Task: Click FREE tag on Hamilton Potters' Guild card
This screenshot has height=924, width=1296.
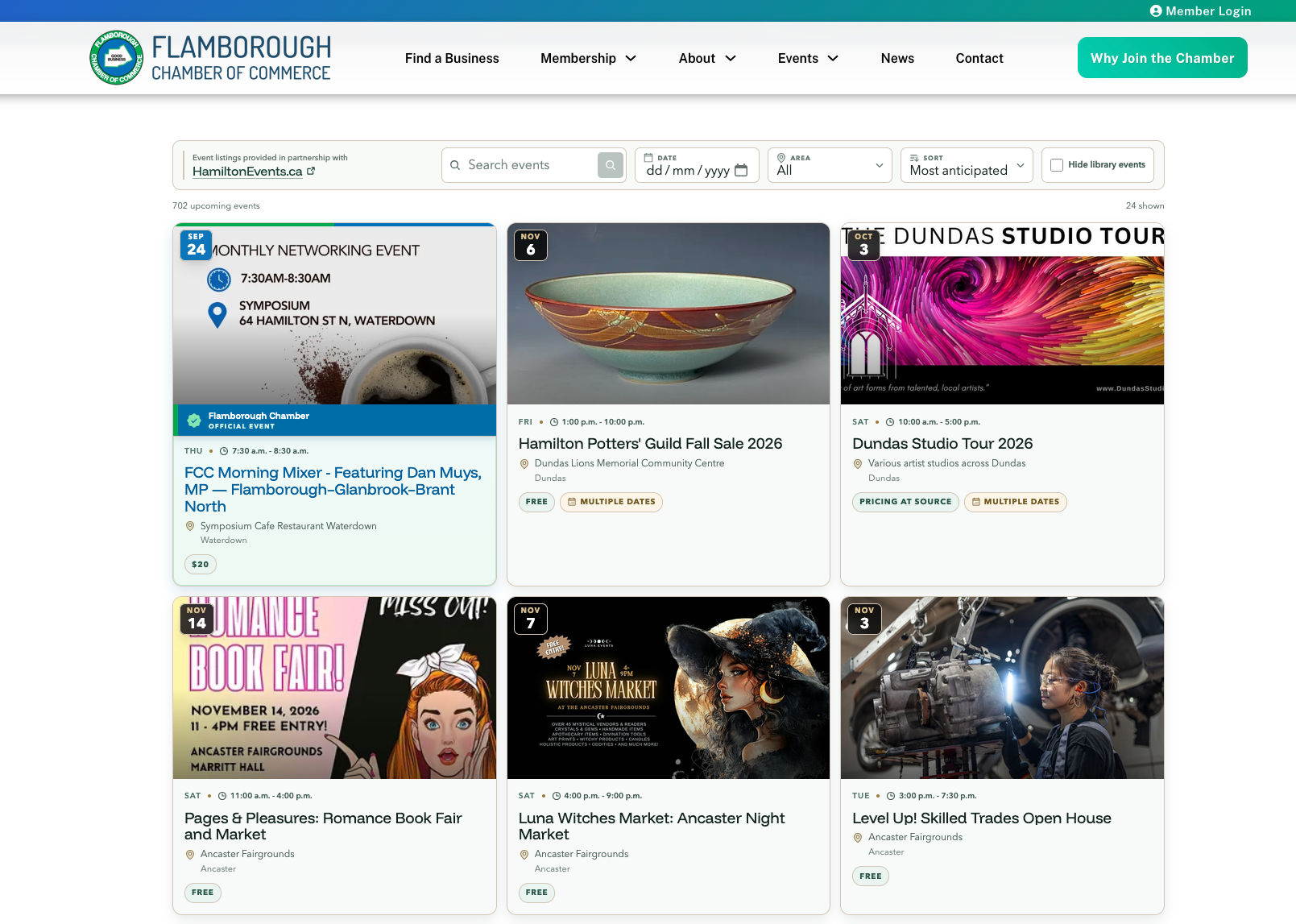Action: [536, 502]
